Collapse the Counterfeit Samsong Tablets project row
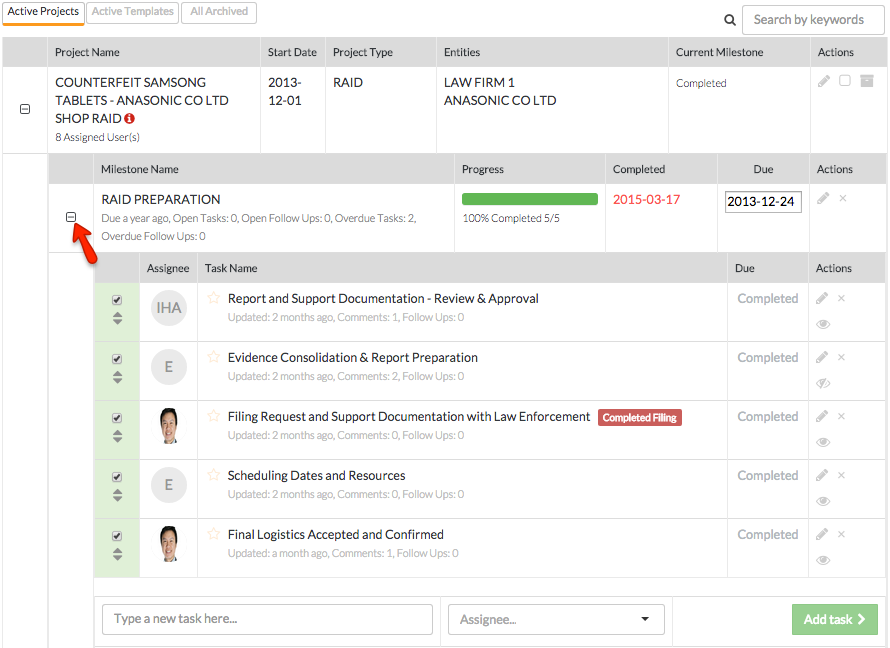 coord(25,109)
